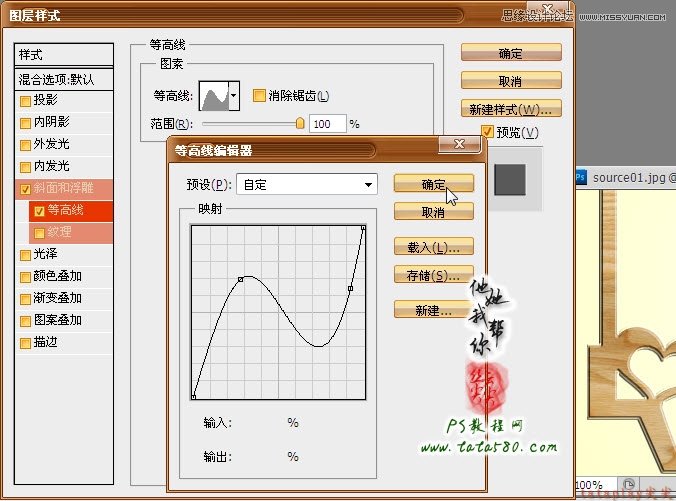The height and width of the screenshot is (501, 676).
Task: Toggle the 预览(V) preview checkbox
Action: click(488, 132)
